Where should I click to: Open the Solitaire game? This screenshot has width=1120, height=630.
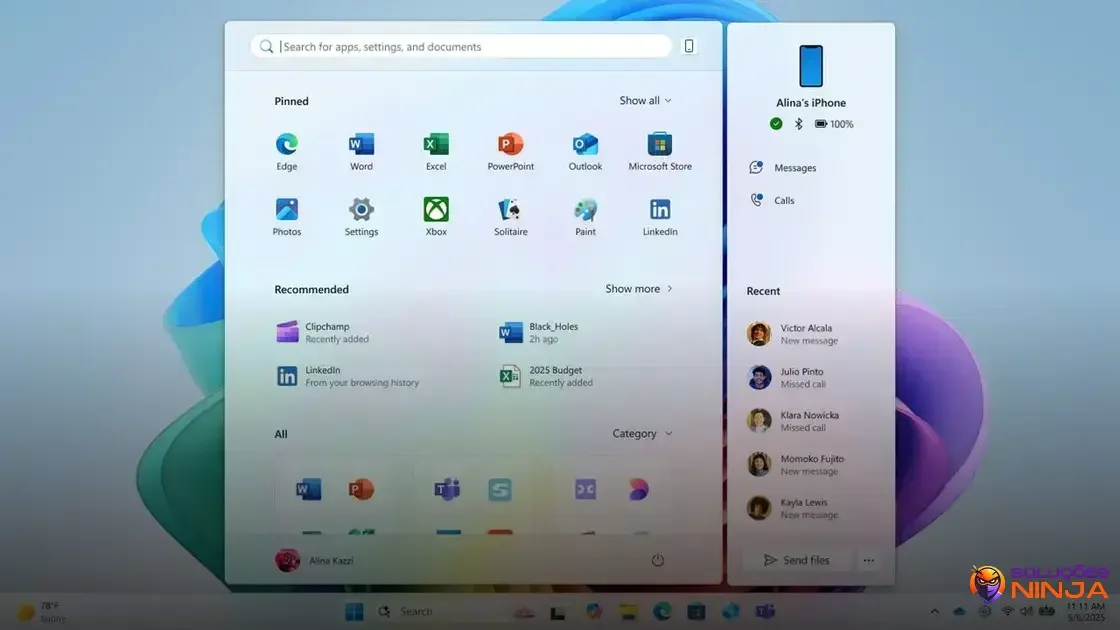[x=511, y=216]
